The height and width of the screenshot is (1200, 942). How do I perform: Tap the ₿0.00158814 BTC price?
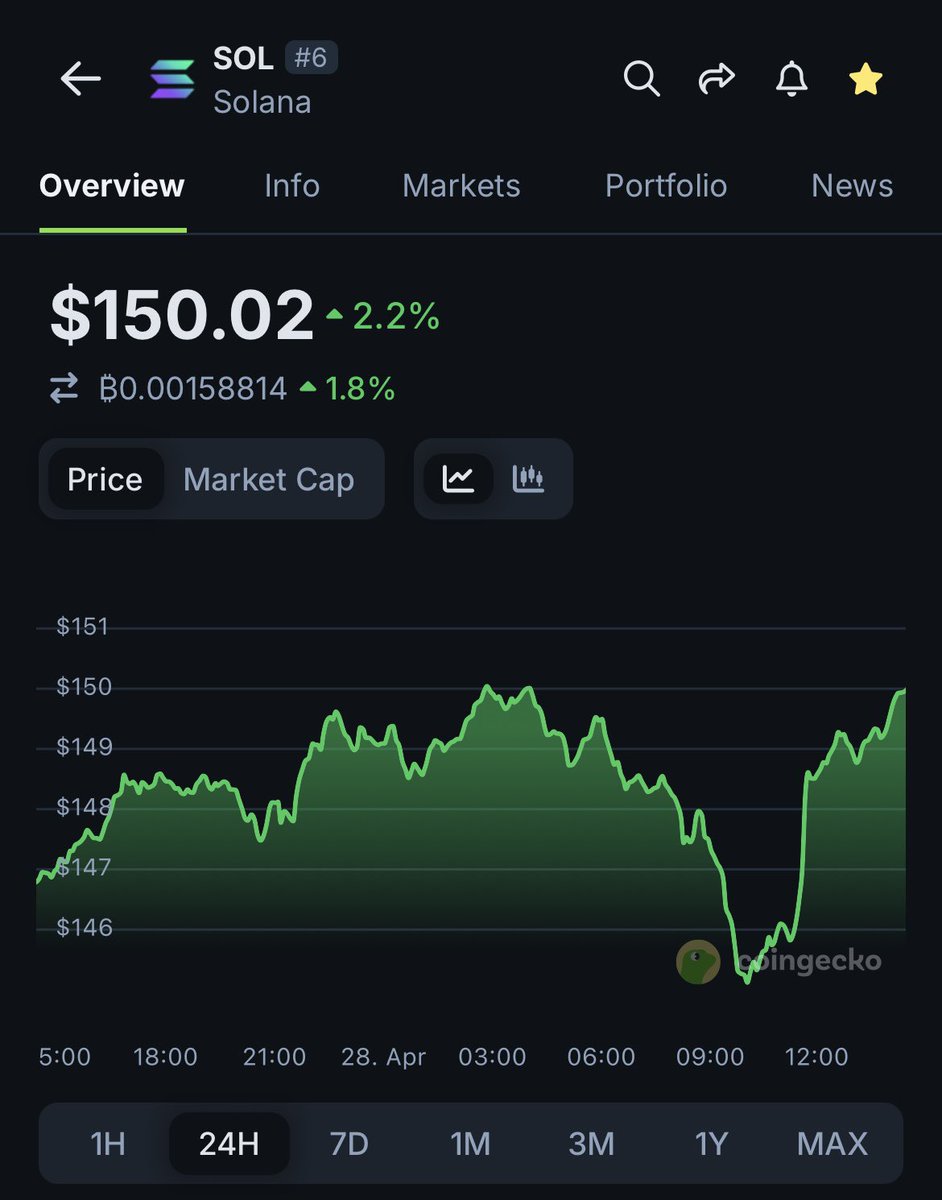(193, 389)
